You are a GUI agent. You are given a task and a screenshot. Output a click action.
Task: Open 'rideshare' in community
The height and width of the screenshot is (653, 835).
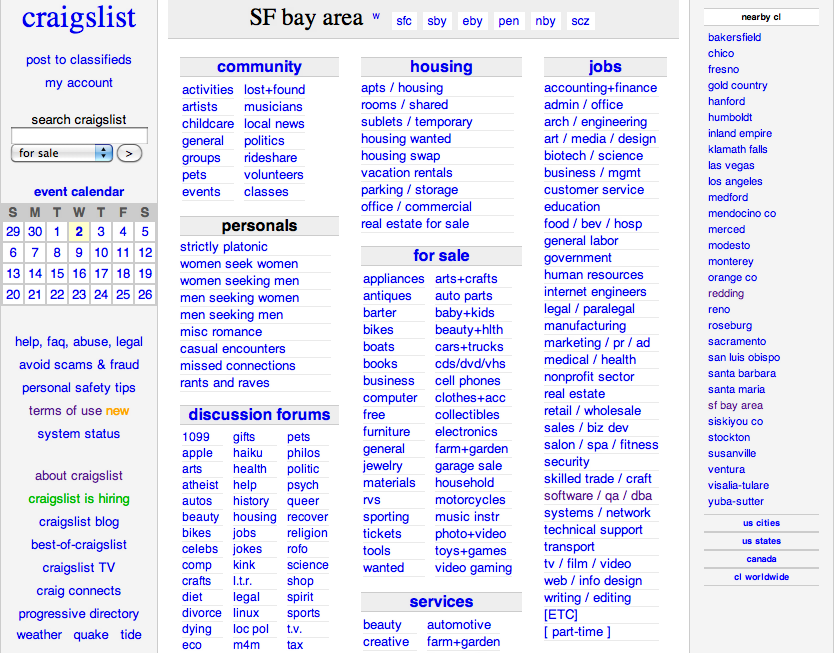pyautogui.click(x=271, y=158)
